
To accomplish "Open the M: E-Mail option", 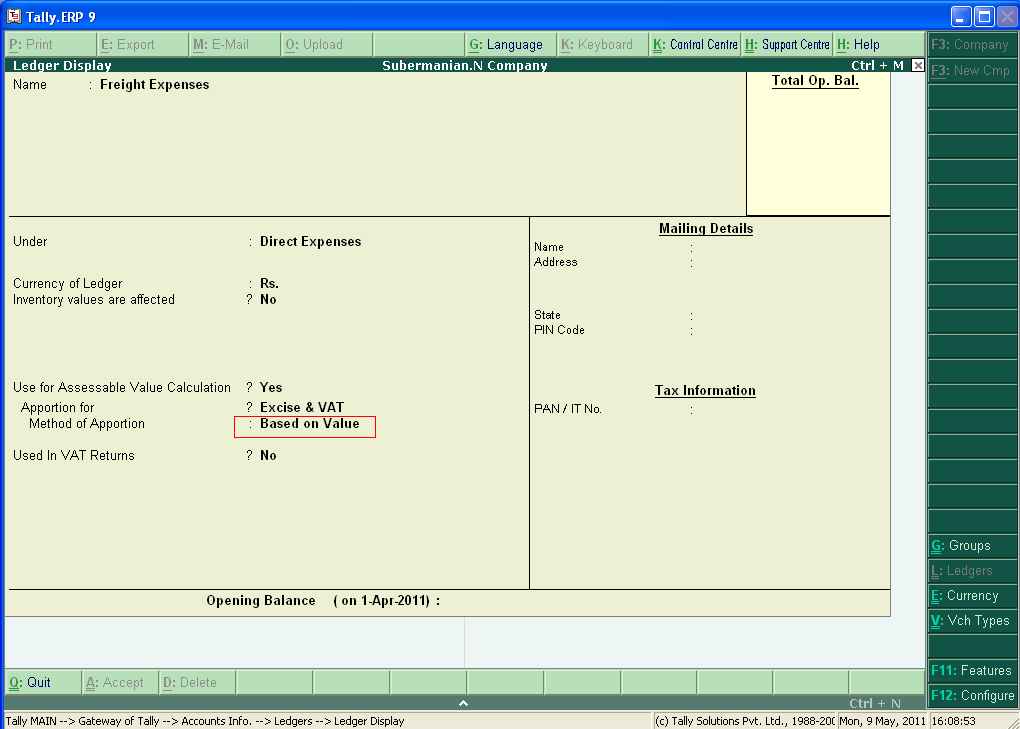I will 230,44.
